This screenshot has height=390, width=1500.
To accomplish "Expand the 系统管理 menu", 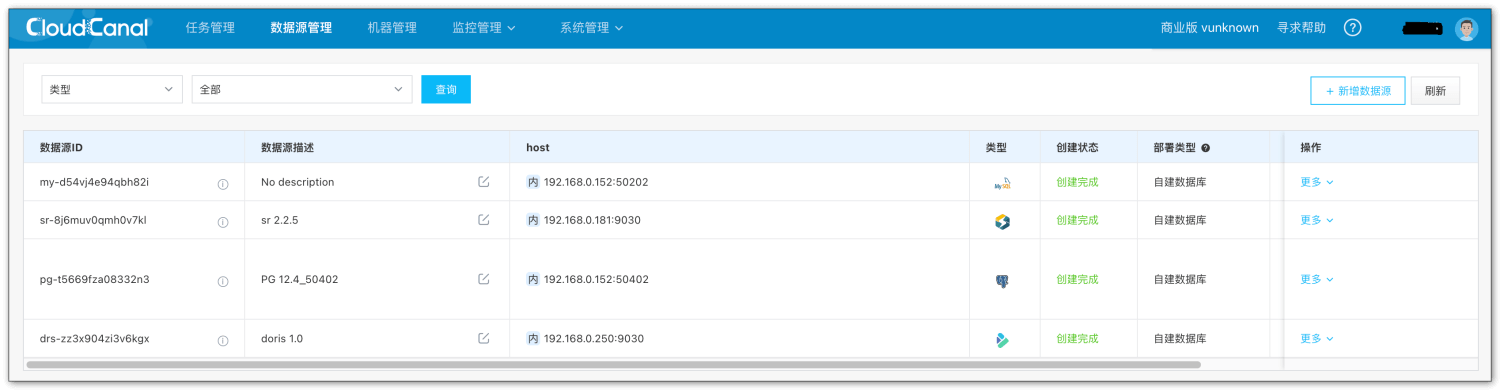I will tap(592, 28).
